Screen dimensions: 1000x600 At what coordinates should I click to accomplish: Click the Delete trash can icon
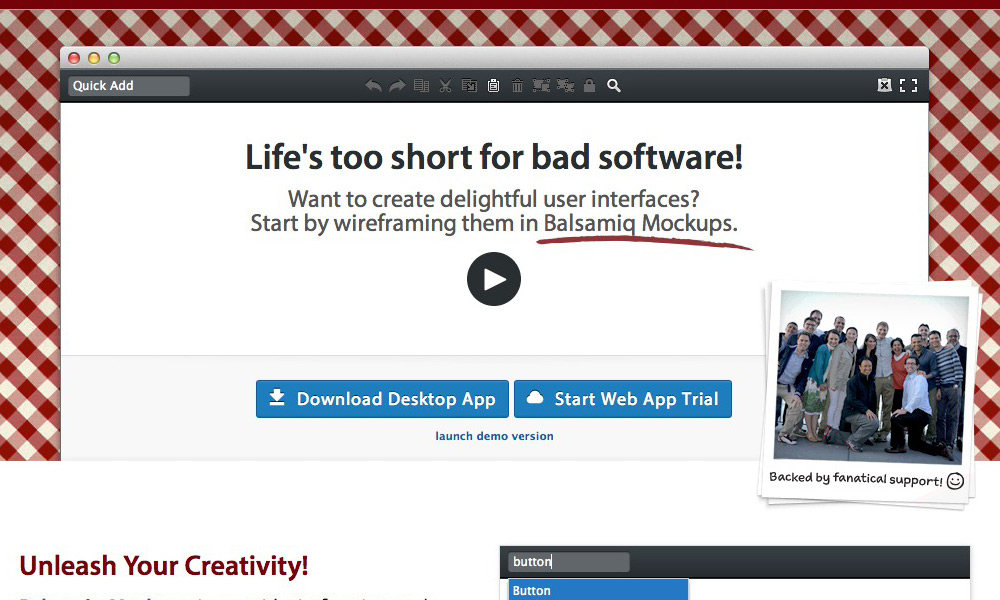click(x=517, y=85)
